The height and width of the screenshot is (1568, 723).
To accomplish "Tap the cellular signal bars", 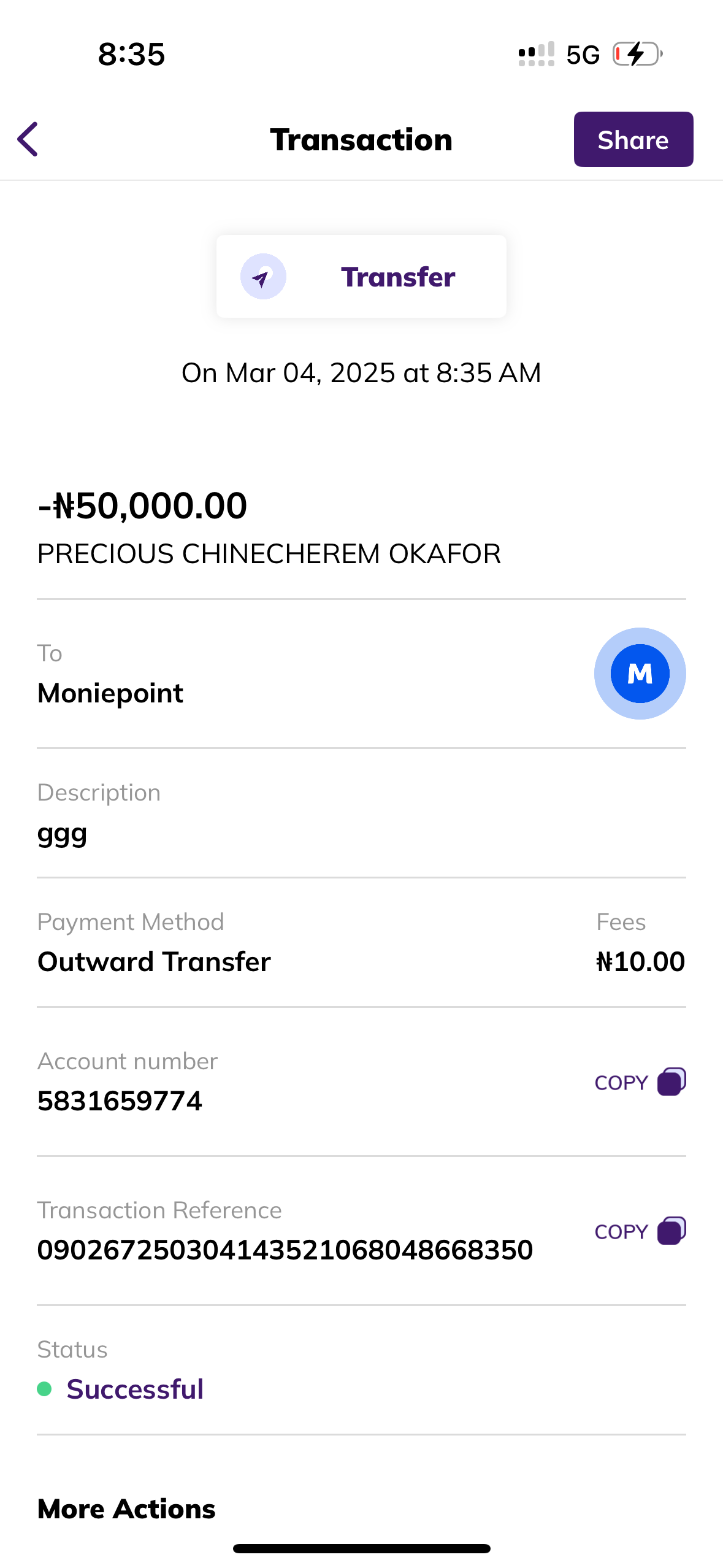I will click(x=536, y=54).
